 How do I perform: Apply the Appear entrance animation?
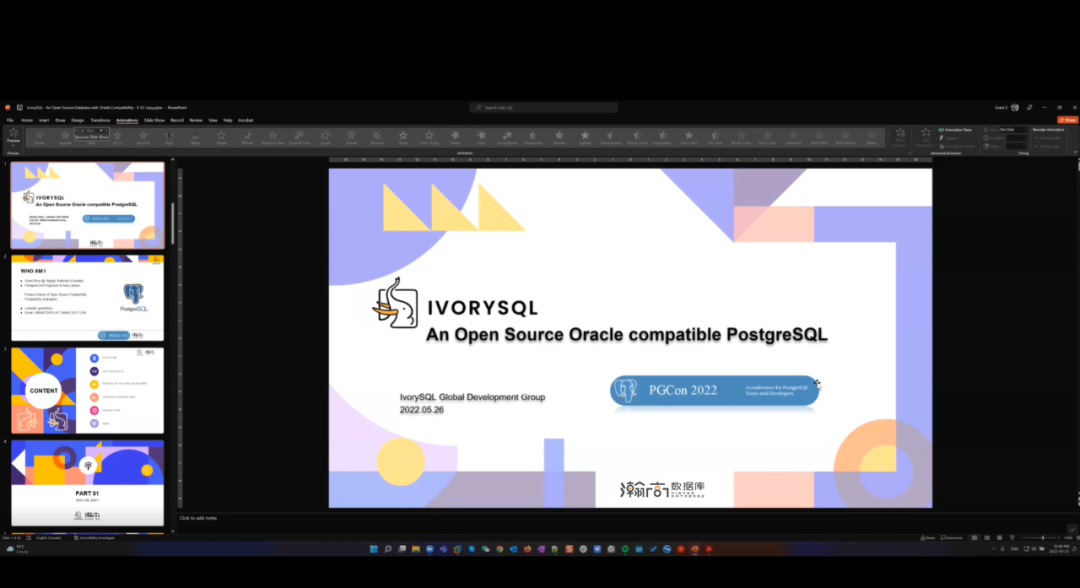click(x=65, y=138)
